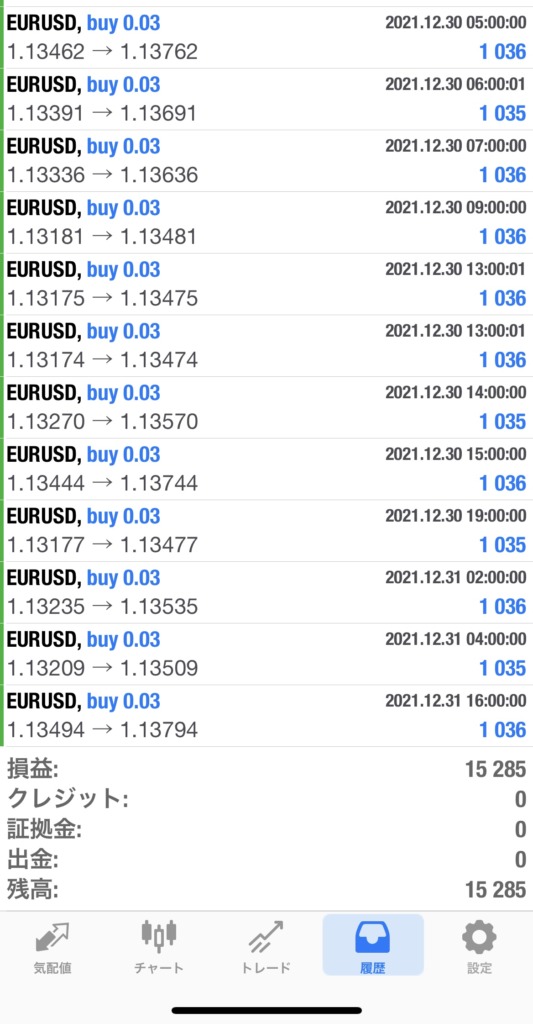Select trade 1.13444 → 1.13744
The image size is (533, 1024).
[x=266, y=469]
